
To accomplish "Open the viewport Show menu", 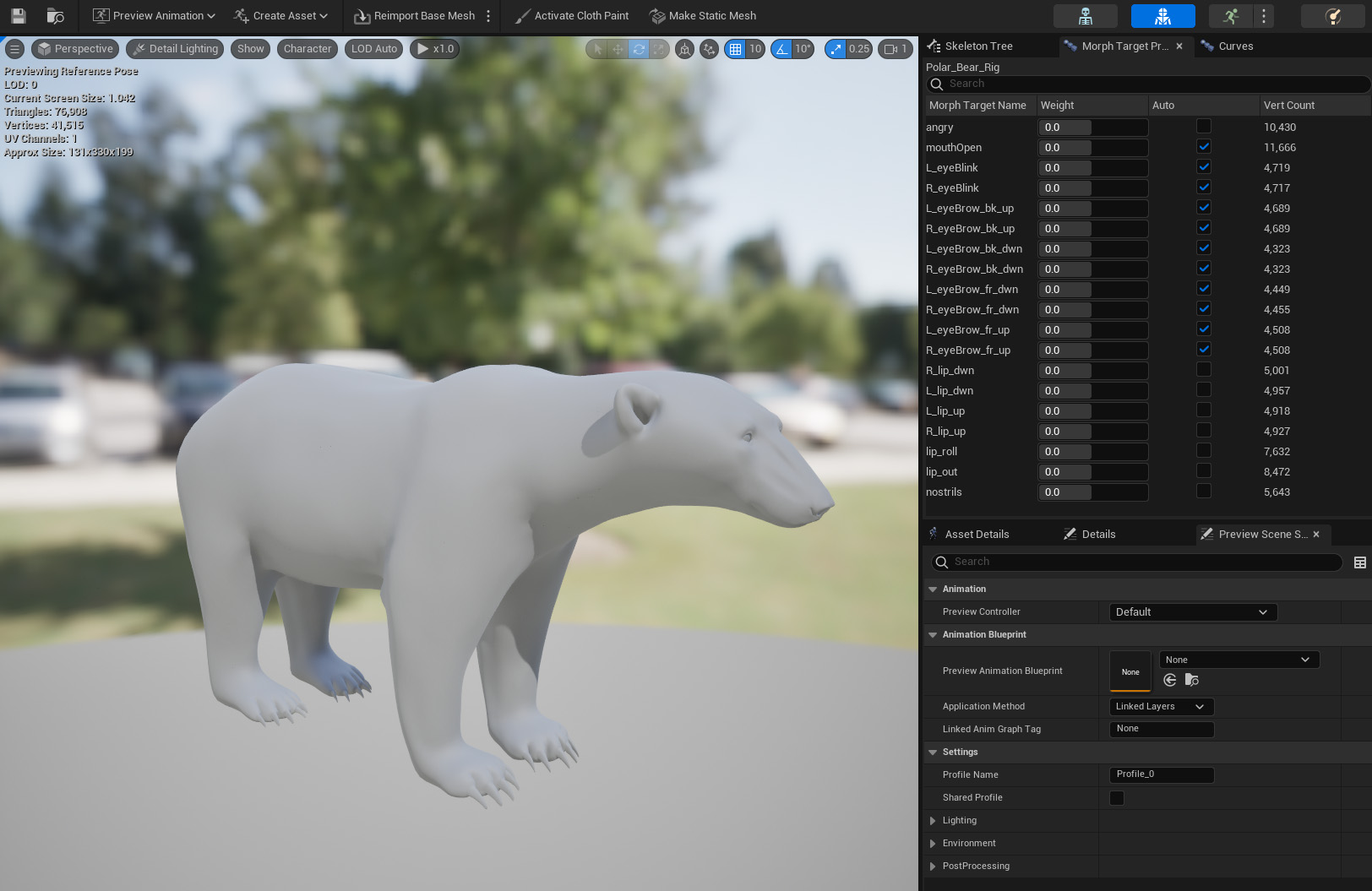I will pos(250,49).
